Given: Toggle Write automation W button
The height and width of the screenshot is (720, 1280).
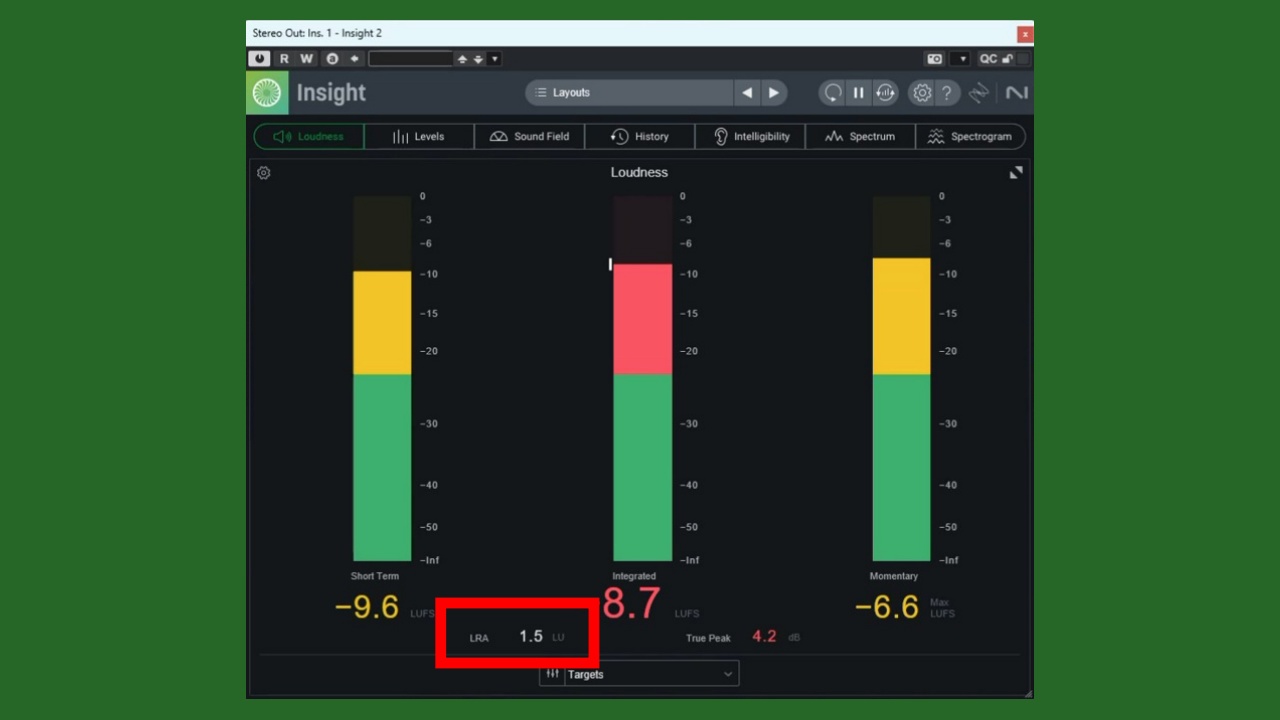Looking at the screenshot, I should coord(307,59).
